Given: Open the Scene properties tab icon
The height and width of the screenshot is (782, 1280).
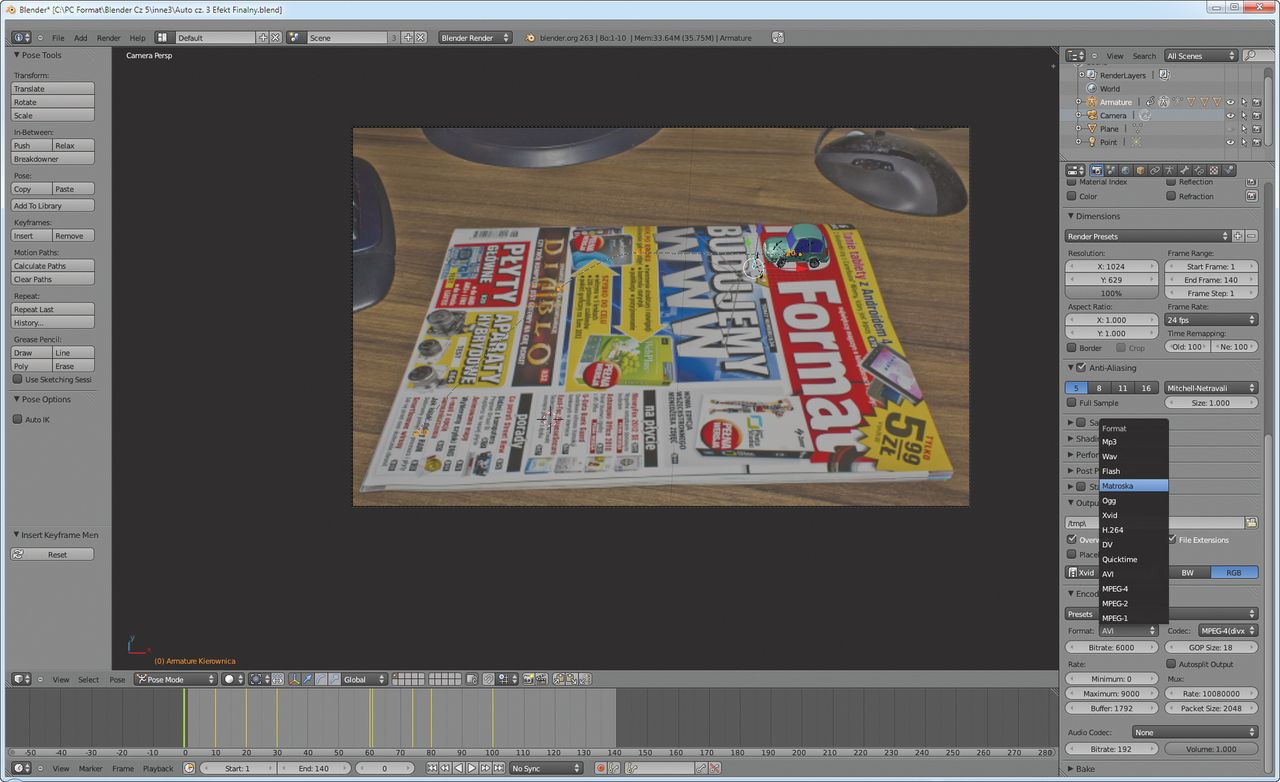Looking at the screenshot, I should click(1111, 170).
